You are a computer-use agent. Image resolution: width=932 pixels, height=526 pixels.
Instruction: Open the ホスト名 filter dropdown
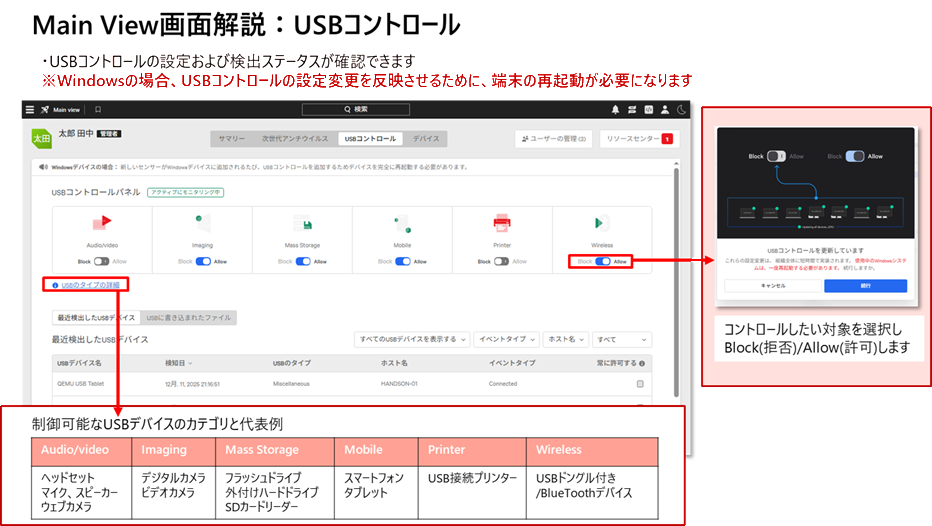566,340
